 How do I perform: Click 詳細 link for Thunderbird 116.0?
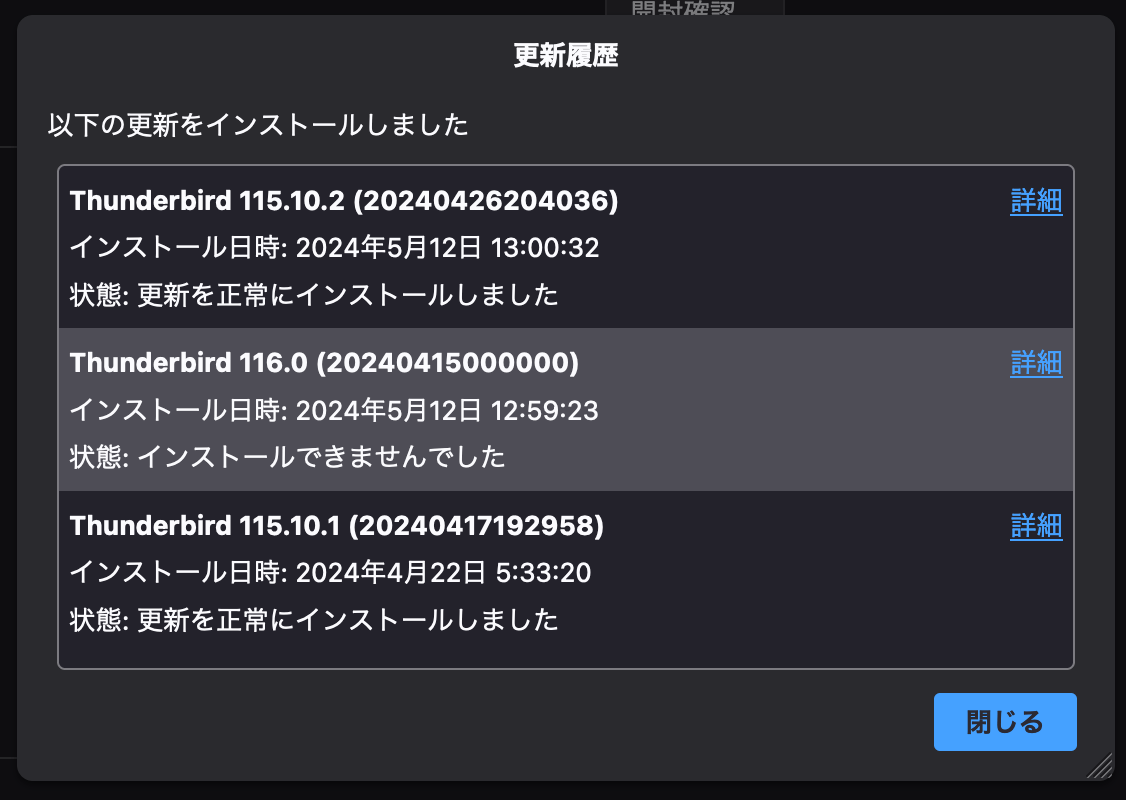tap(1036, 363)
